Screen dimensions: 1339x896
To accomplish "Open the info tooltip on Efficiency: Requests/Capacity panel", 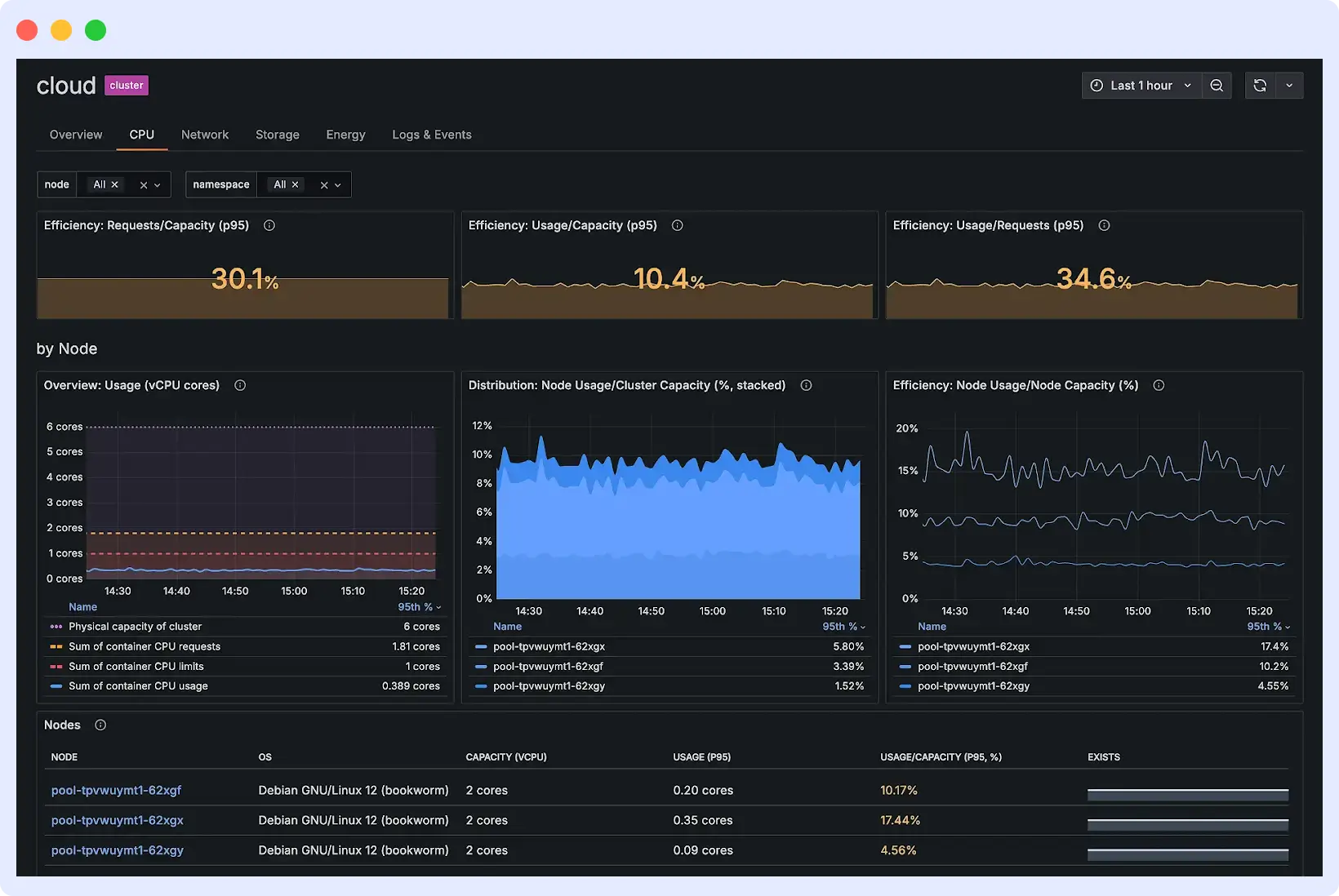I will (269, 225).
